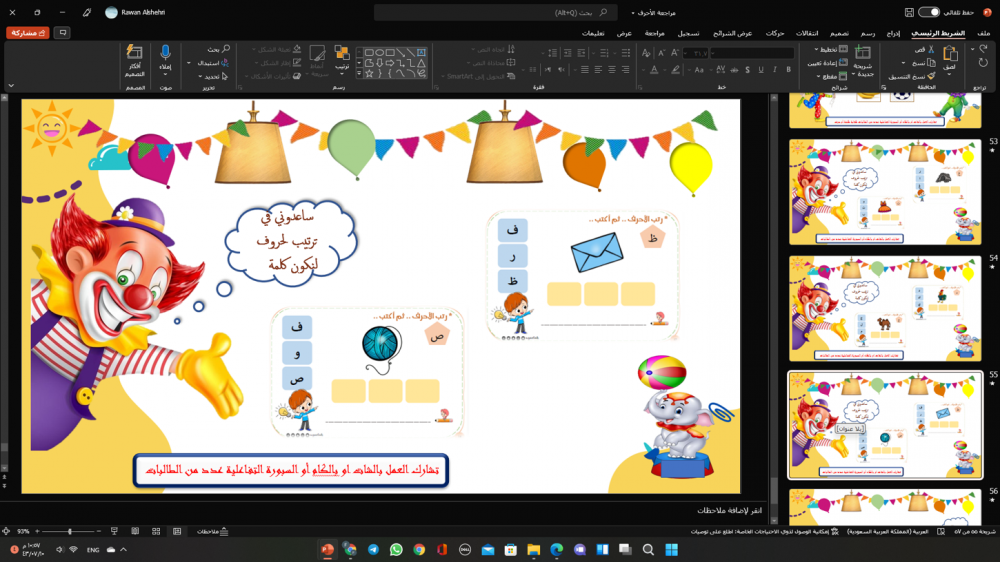1000x562 pixels.
Task: Switch to Slide Sorter view
Action: click(x=156, y=531)
